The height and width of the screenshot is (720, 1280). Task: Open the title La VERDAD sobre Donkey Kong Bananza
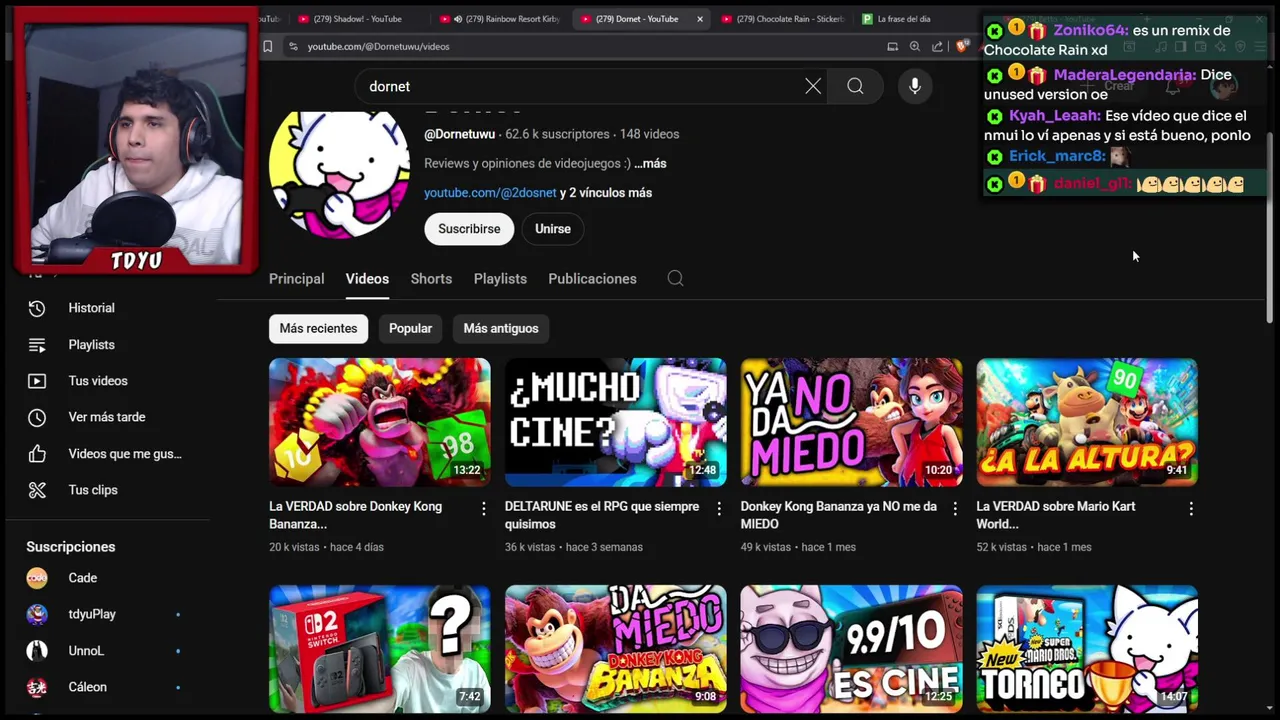point(355,515)
